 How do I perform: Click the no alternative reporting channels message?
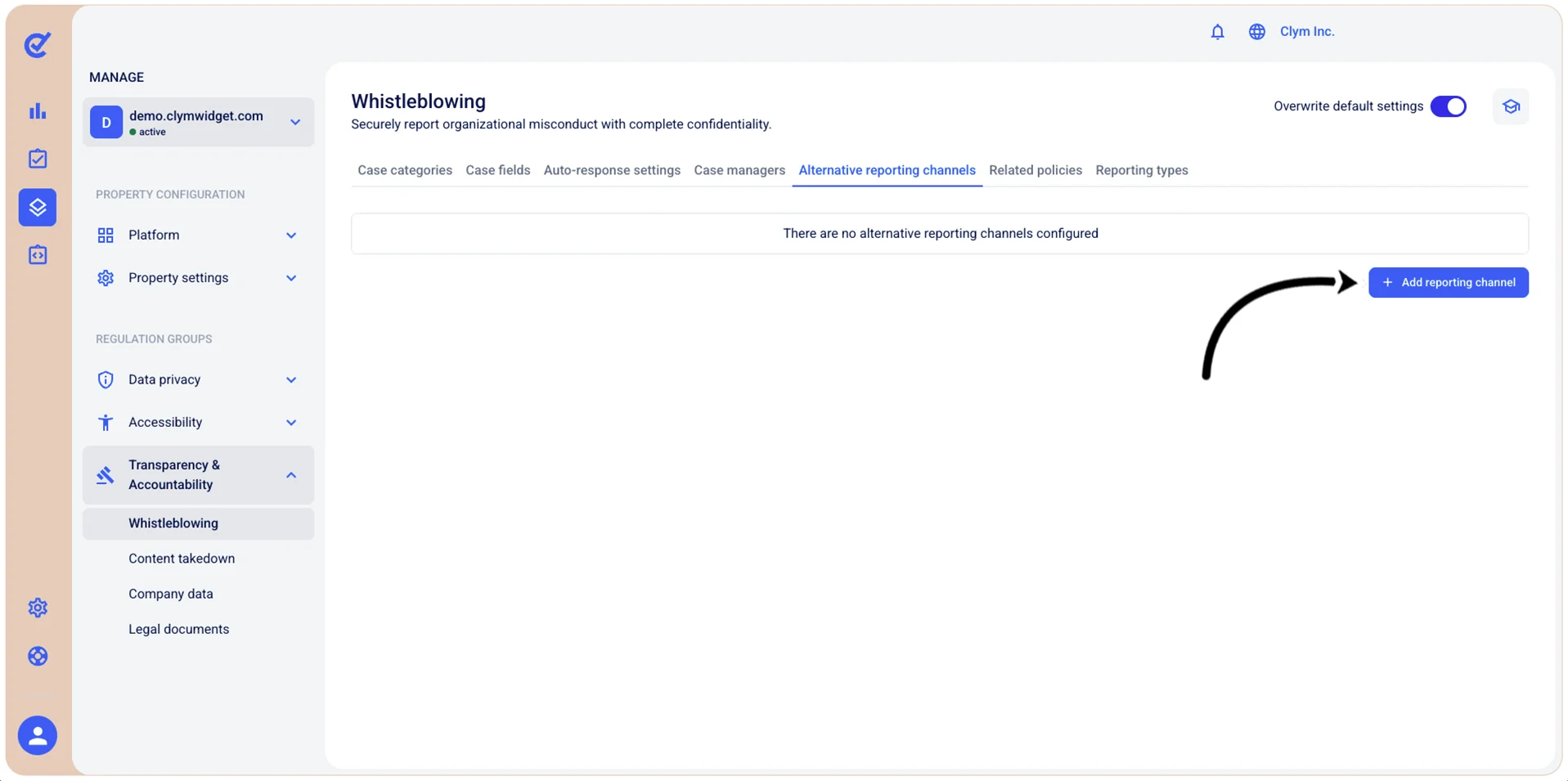(941, 234)
